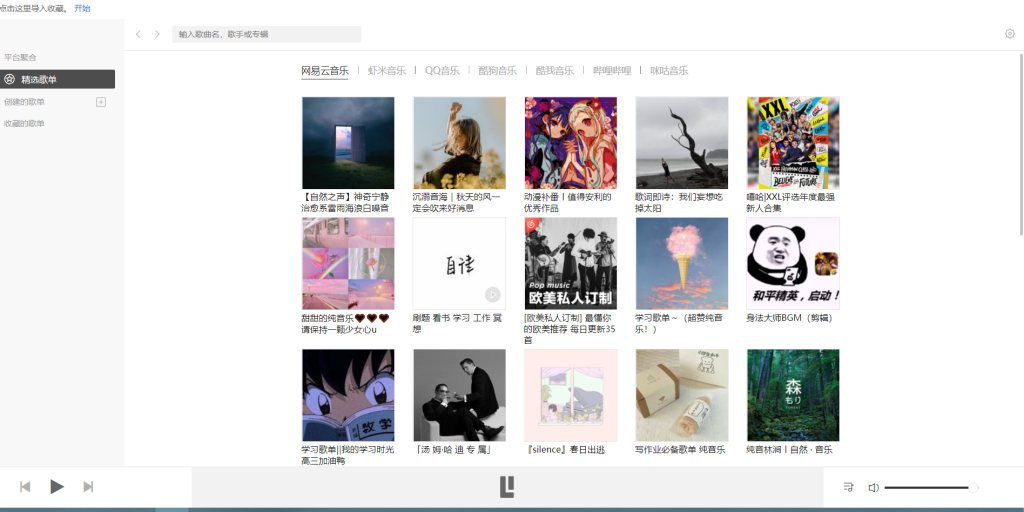The height and width of the screenshot is (512, 1024).
Task: Switch to 网易云音乐 tab
Action: click(x=325, y=71)
